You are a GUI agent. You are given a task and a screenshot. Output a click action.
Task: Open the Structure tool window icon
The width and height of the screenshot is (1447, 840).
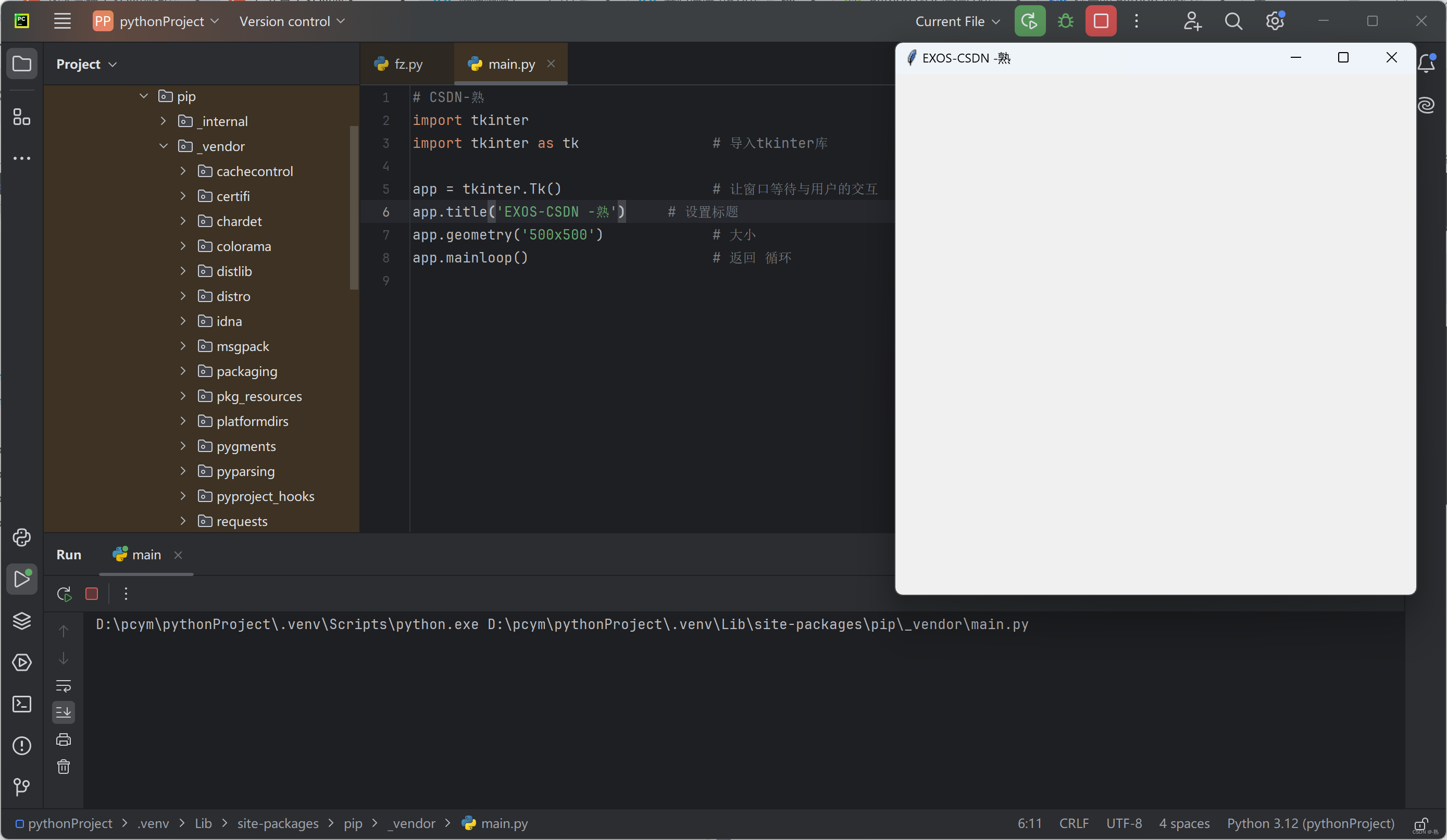[x=22, y=117]
